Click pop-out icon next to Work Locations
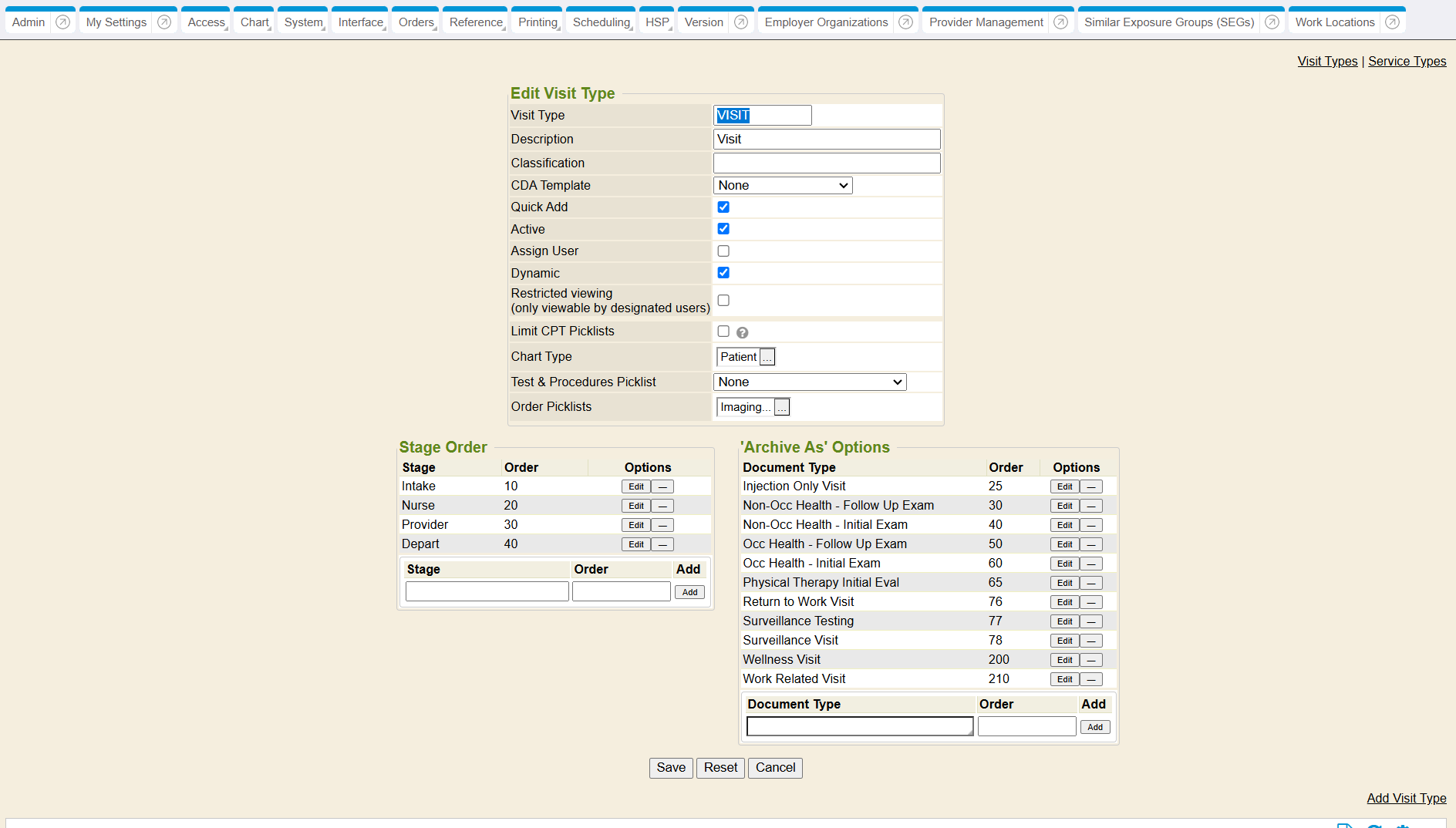 [1392, 22]
